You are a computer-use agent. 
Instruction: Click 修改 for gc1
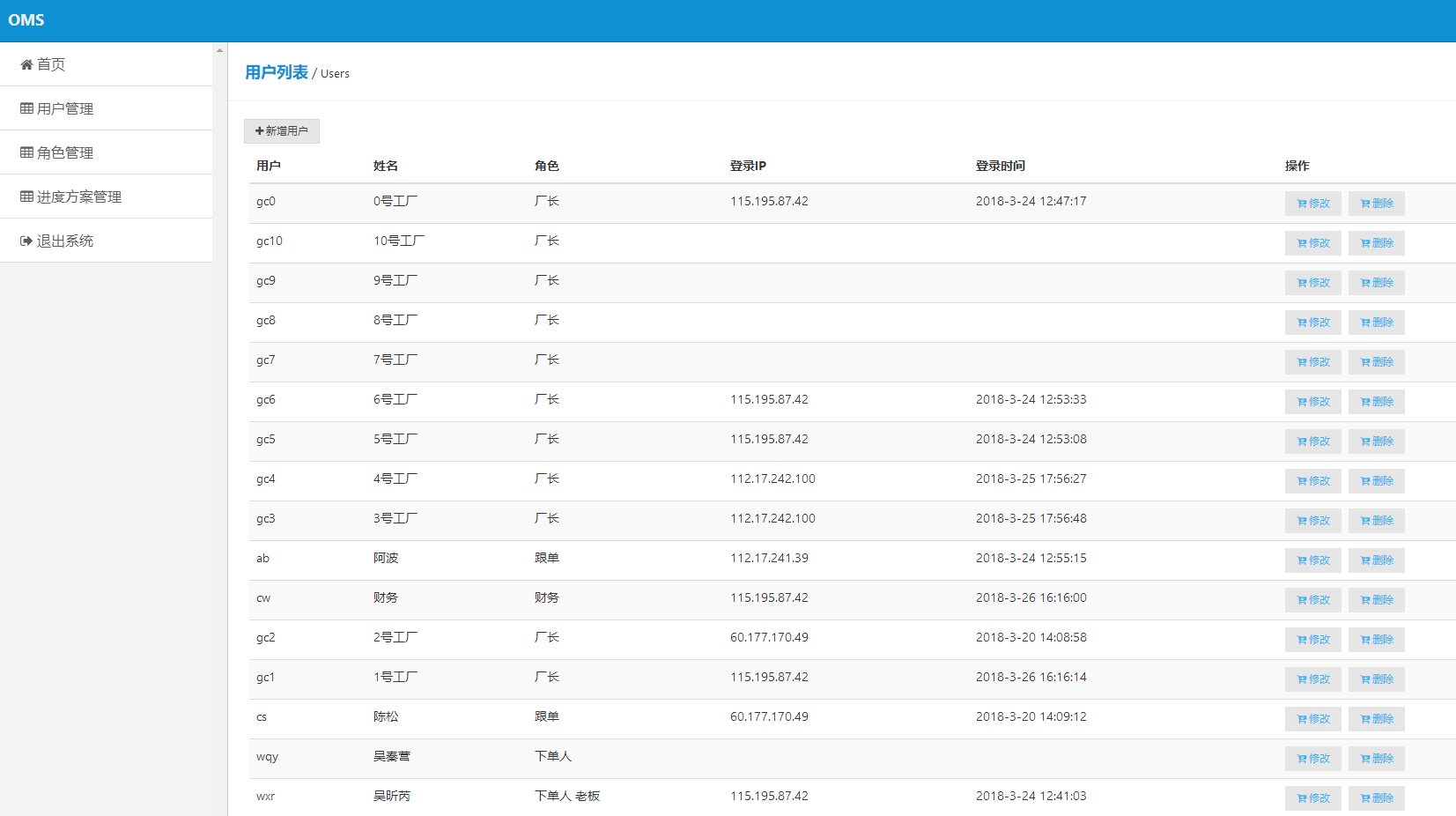click(x=1313, y=679)
